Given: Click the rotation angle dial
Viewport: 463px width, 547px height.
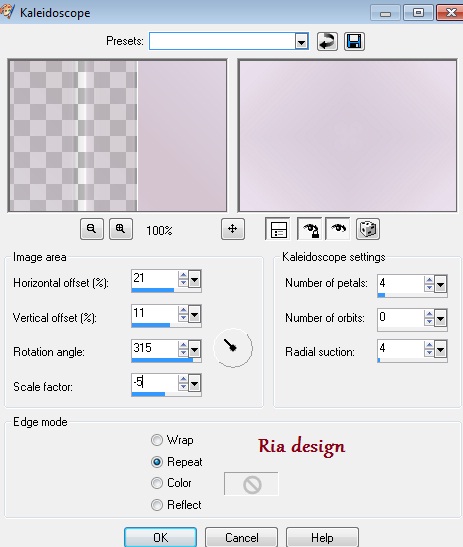Looking at the screenshot, I should (x=233, y=348).
